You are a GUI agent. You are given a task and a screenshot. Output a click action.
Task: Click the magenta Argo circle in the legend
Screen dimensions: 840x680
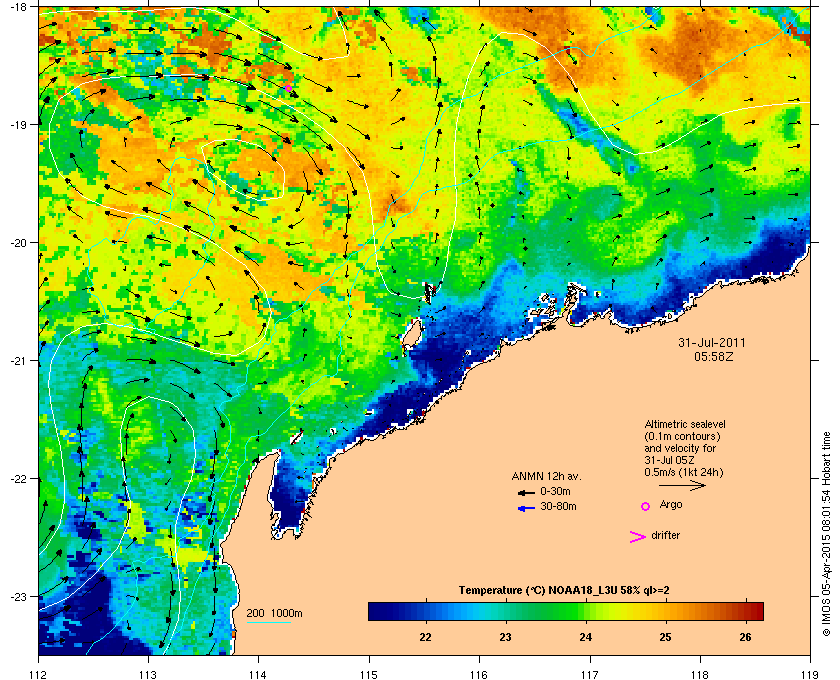(x=646, y=506)
